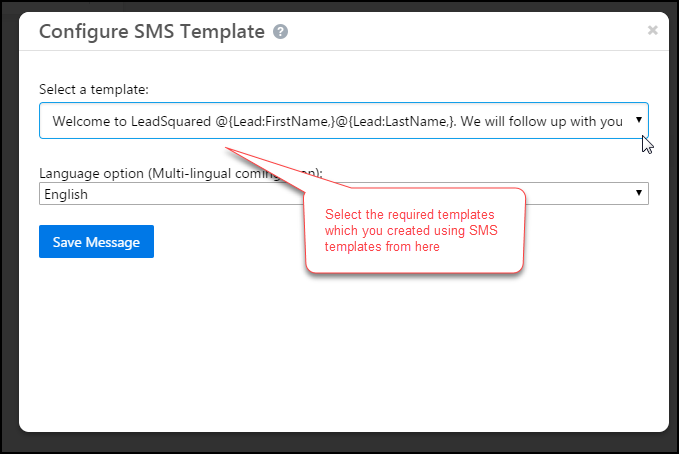Click 'We will follow up with you' text
679x454 pixels.
pos(541,121)
